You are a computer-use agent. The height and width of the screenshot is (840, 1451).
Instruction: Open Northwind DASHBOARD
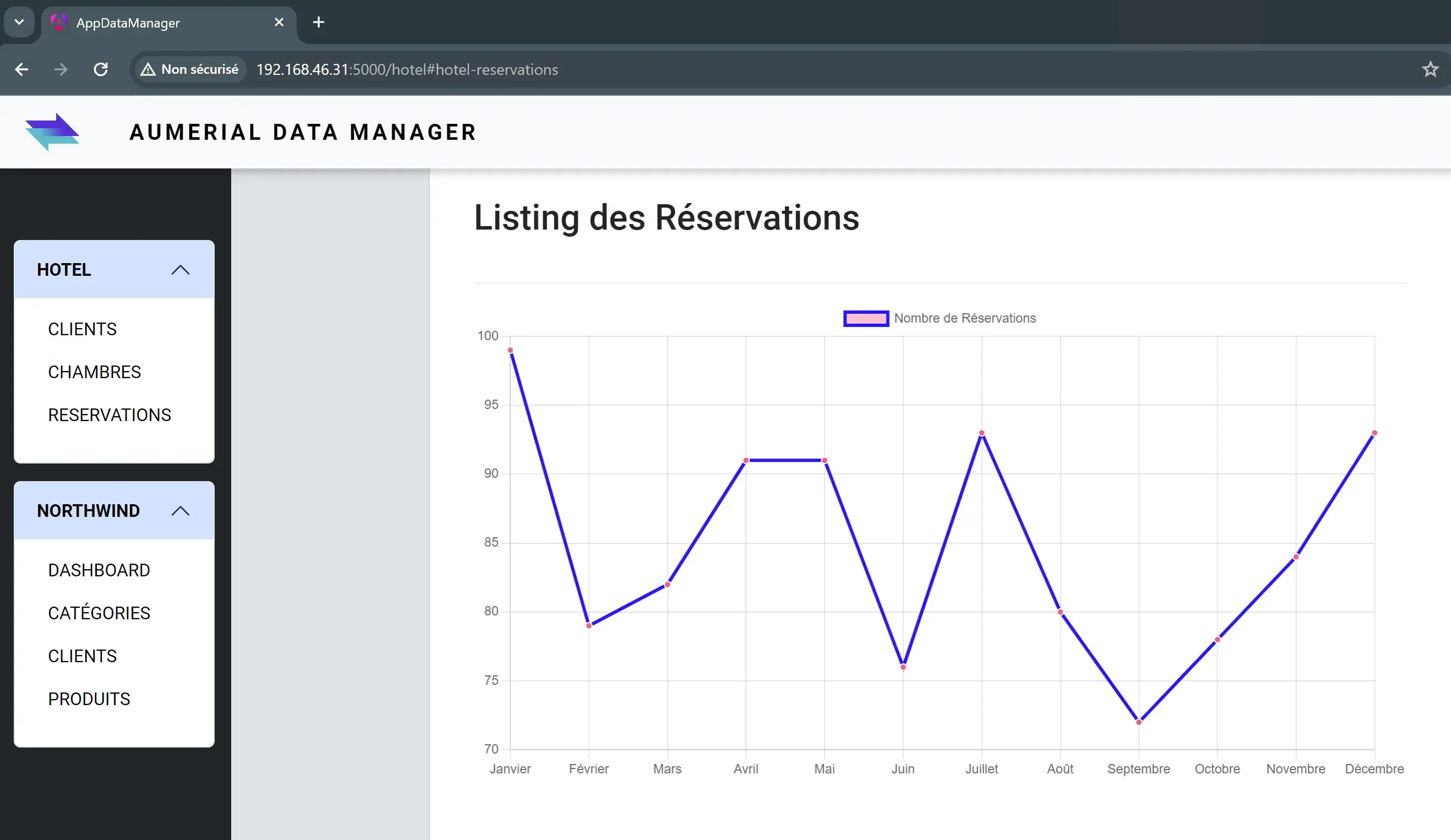[99, 570]
